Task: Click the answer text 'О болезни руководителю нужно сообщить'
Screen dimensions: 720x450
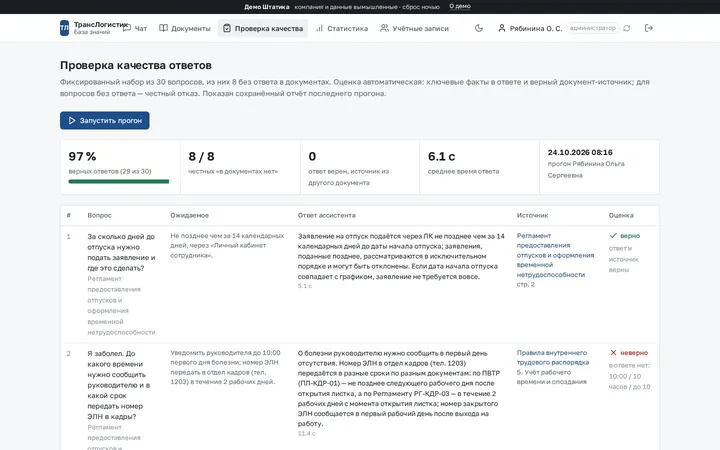Action: click(x=398, y=388)
